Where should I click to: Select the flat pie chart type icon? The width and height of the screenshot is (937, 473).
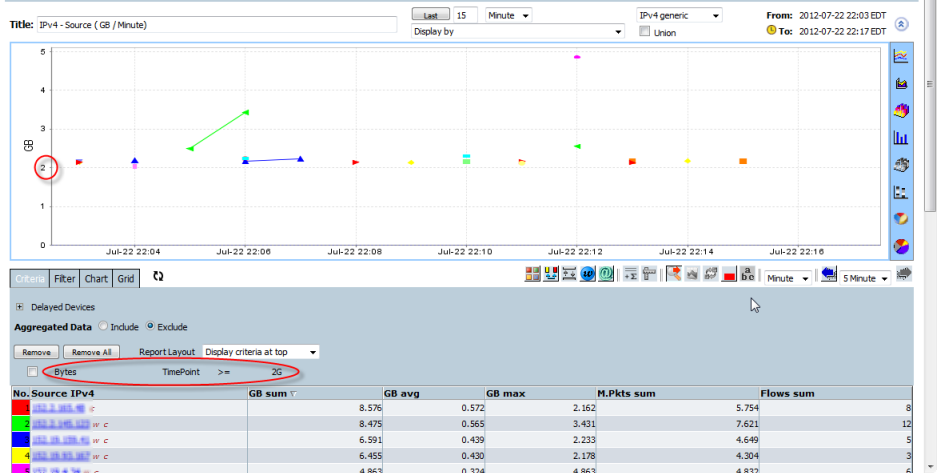(x=901, y=245)
